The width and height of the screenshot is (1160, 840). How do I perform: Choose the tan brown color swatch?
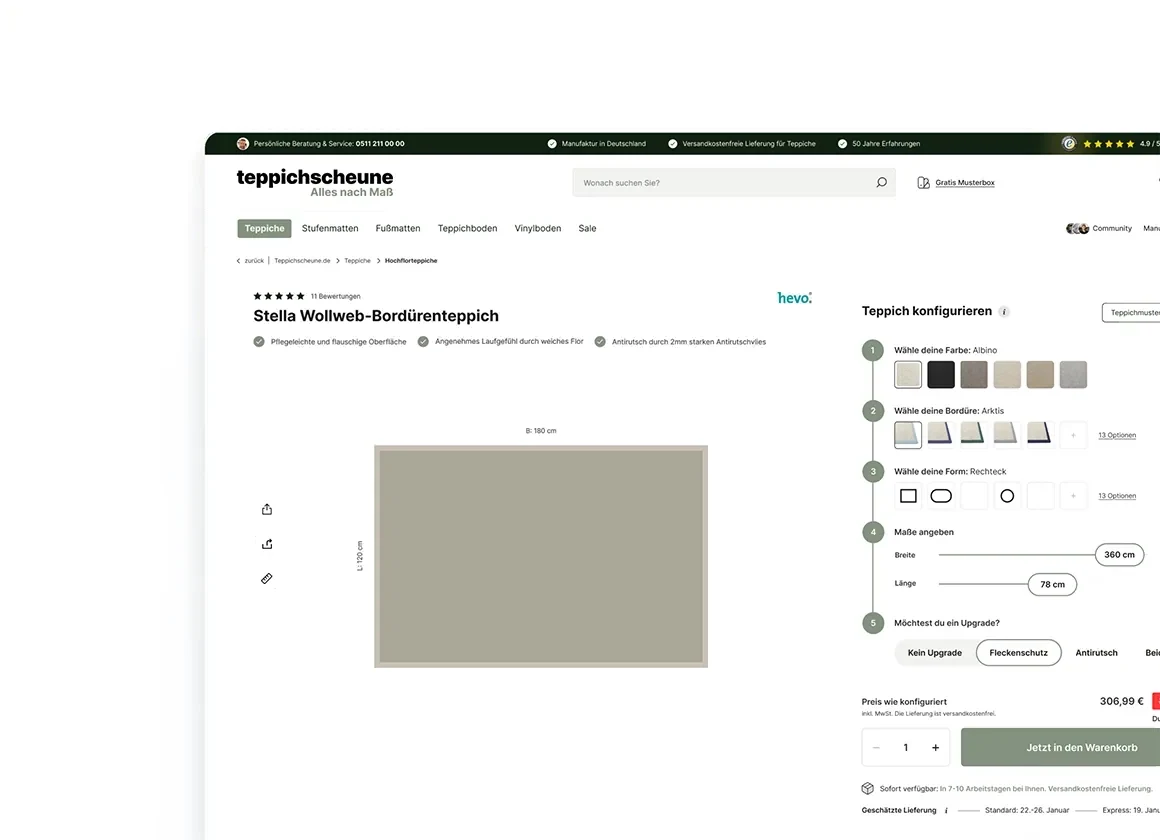tap(1039, 374)
